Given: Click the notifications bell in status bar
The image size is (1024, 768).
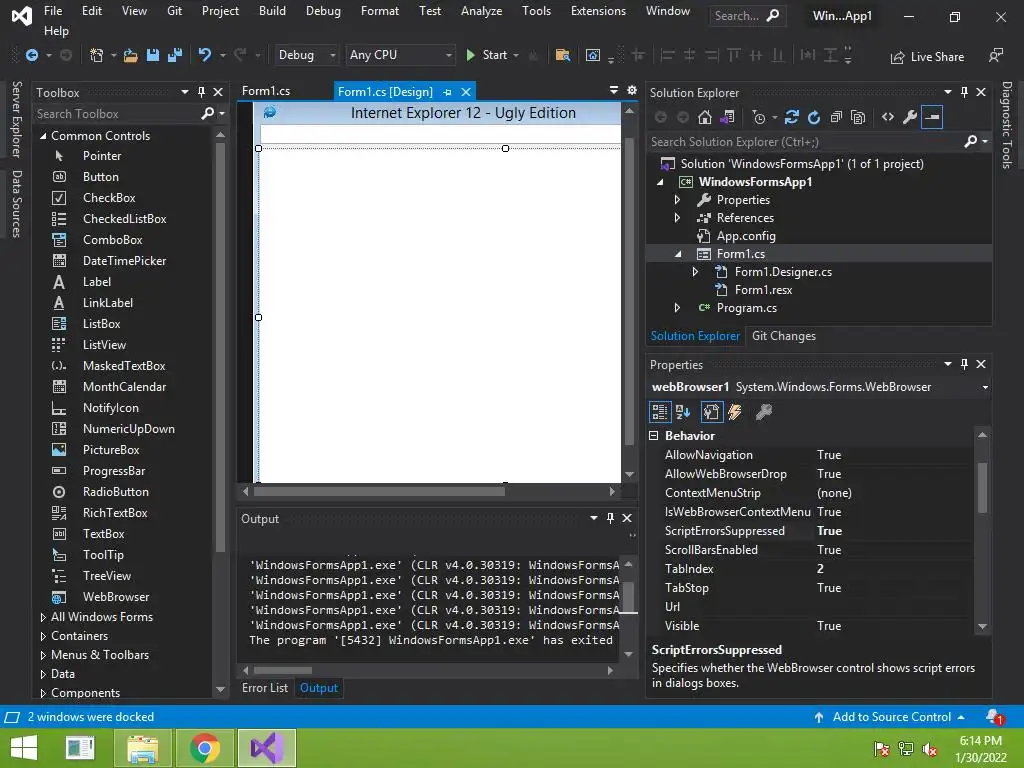Looking at the screenshot, I should pos(994,717).
